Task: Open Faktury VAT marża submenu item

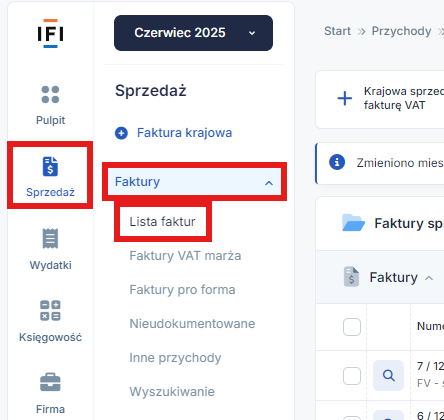Action: 185,256
